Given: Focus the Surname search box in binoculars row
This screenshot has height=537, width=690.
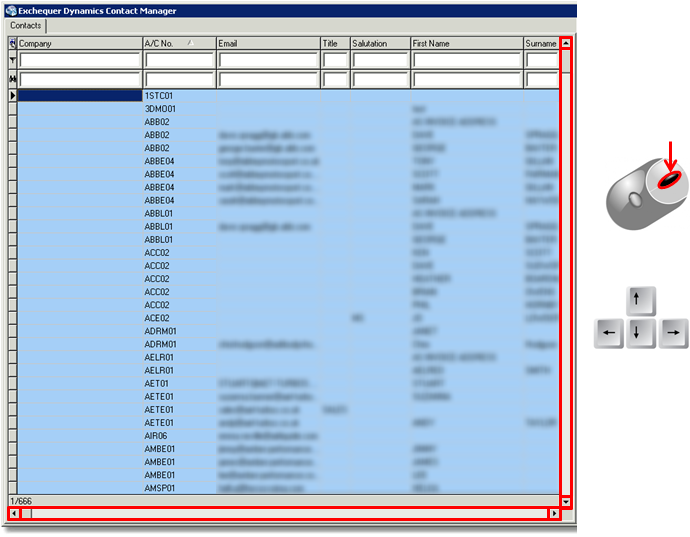Looking at the screenshot, I should [x=542, y=80].
